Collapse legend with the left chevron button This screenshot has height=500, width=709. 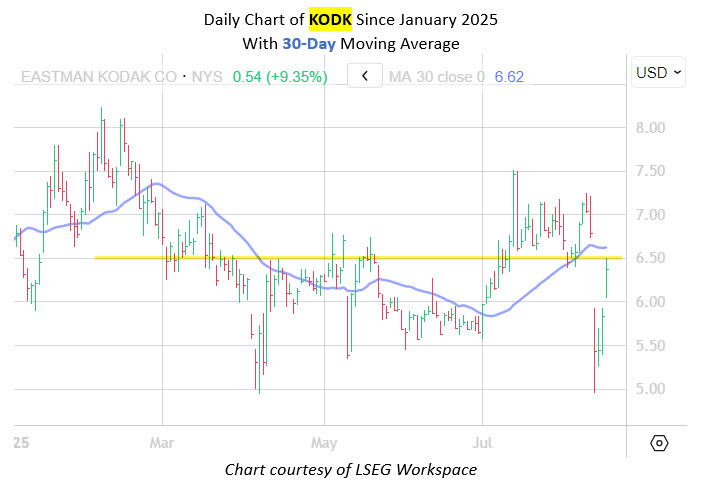(x=365, y=75)
